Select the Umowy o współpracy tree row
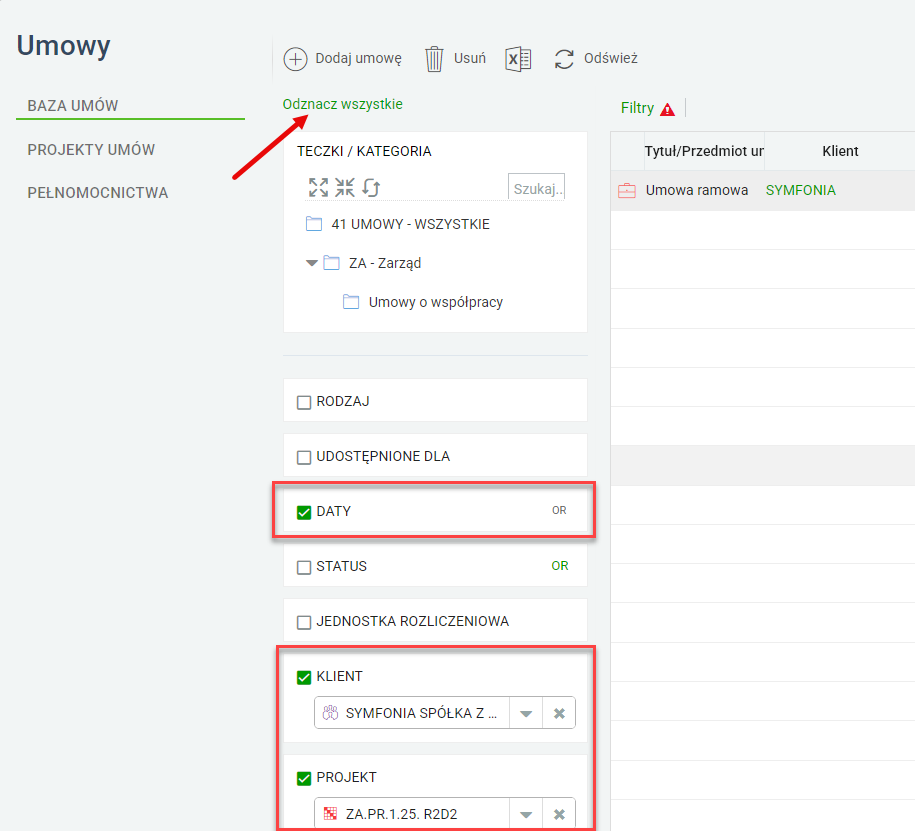The image size is (915, 831). click(x=435, y=302)
